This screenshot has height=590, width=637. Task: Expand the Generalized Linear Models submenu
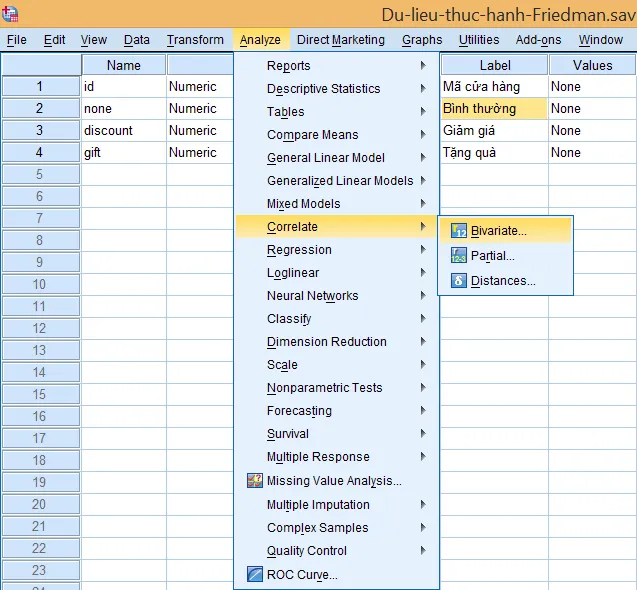337,180
